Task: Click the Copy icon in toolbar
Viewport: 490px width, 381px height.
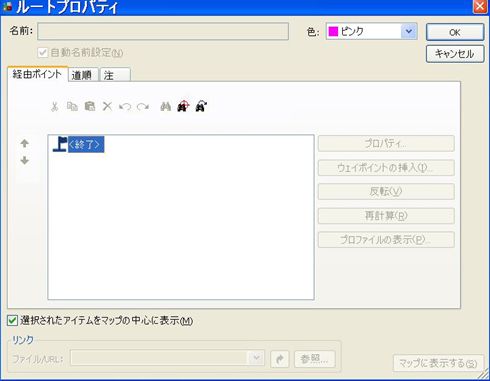Action: coord(72,107)
